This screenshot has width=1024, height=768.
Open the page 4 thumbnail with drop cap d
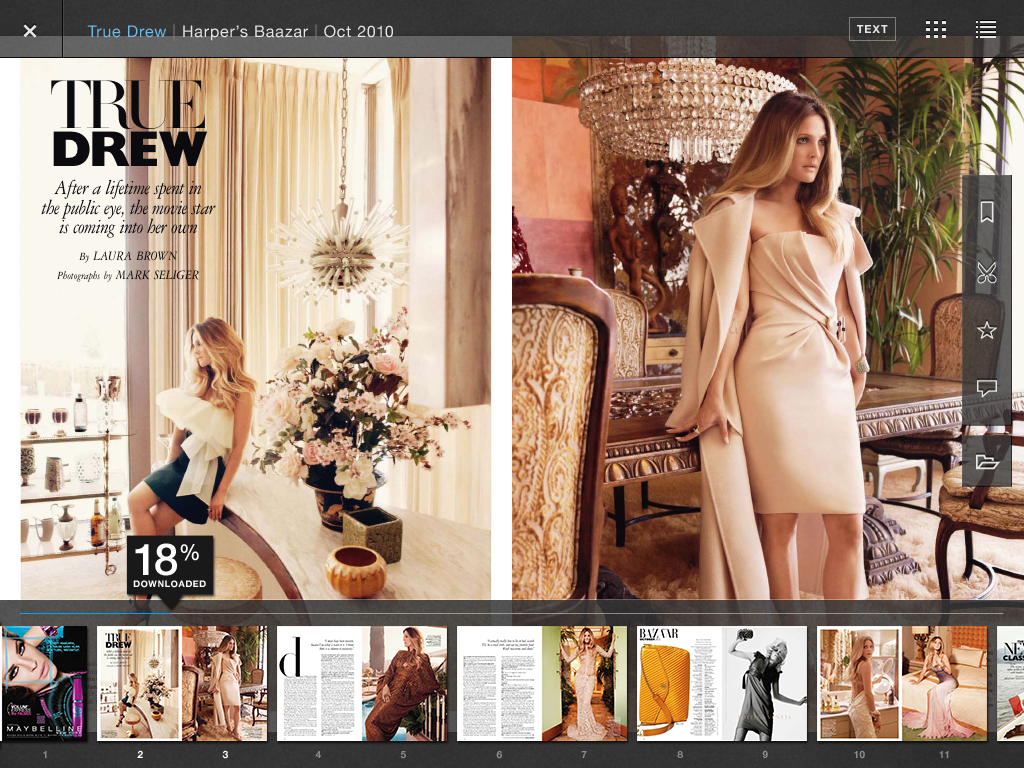click(319, 683)
